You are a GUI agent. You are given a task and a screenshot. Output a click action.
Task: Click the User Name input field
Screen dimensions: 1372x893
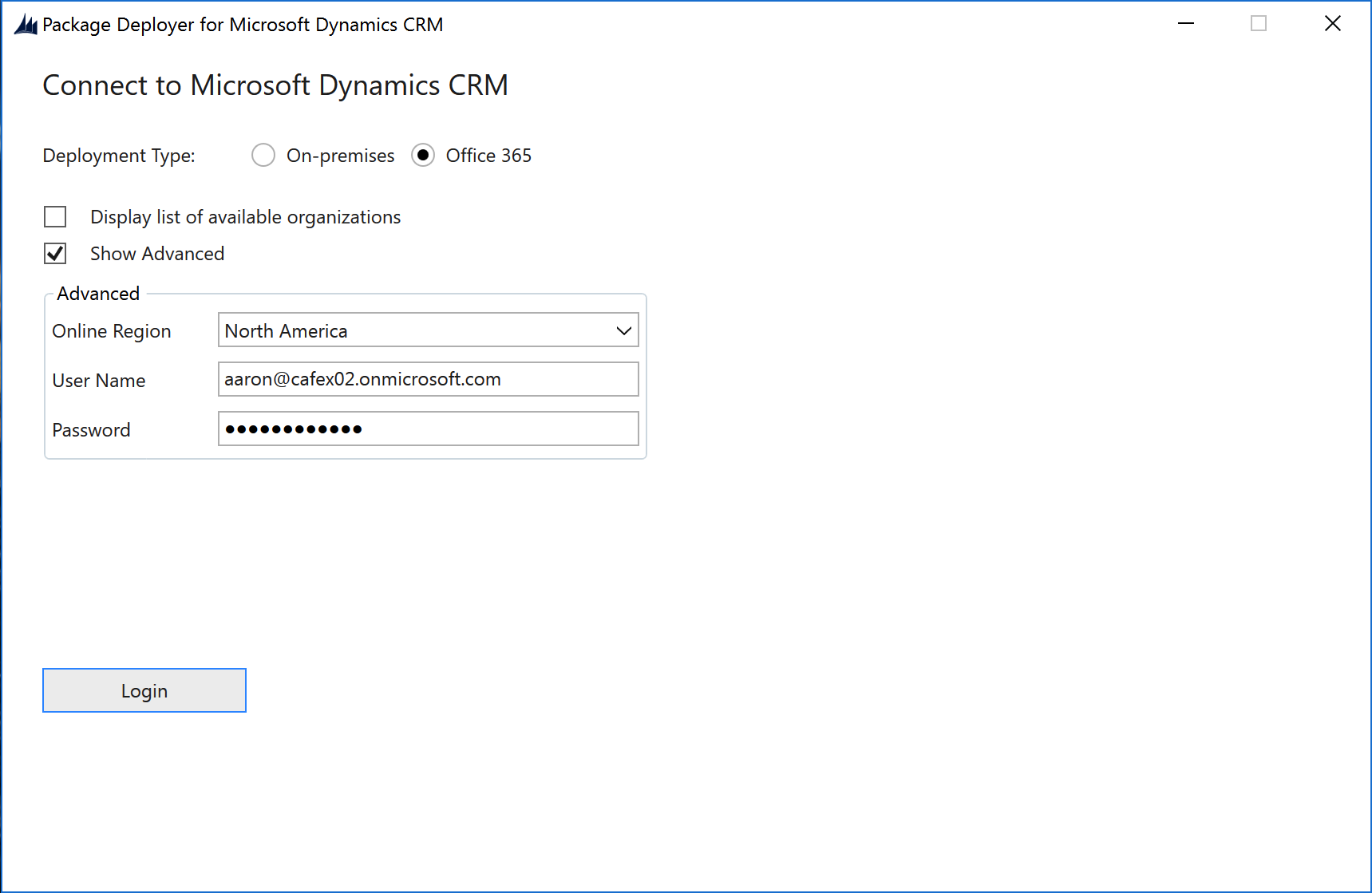click(429, 379)
